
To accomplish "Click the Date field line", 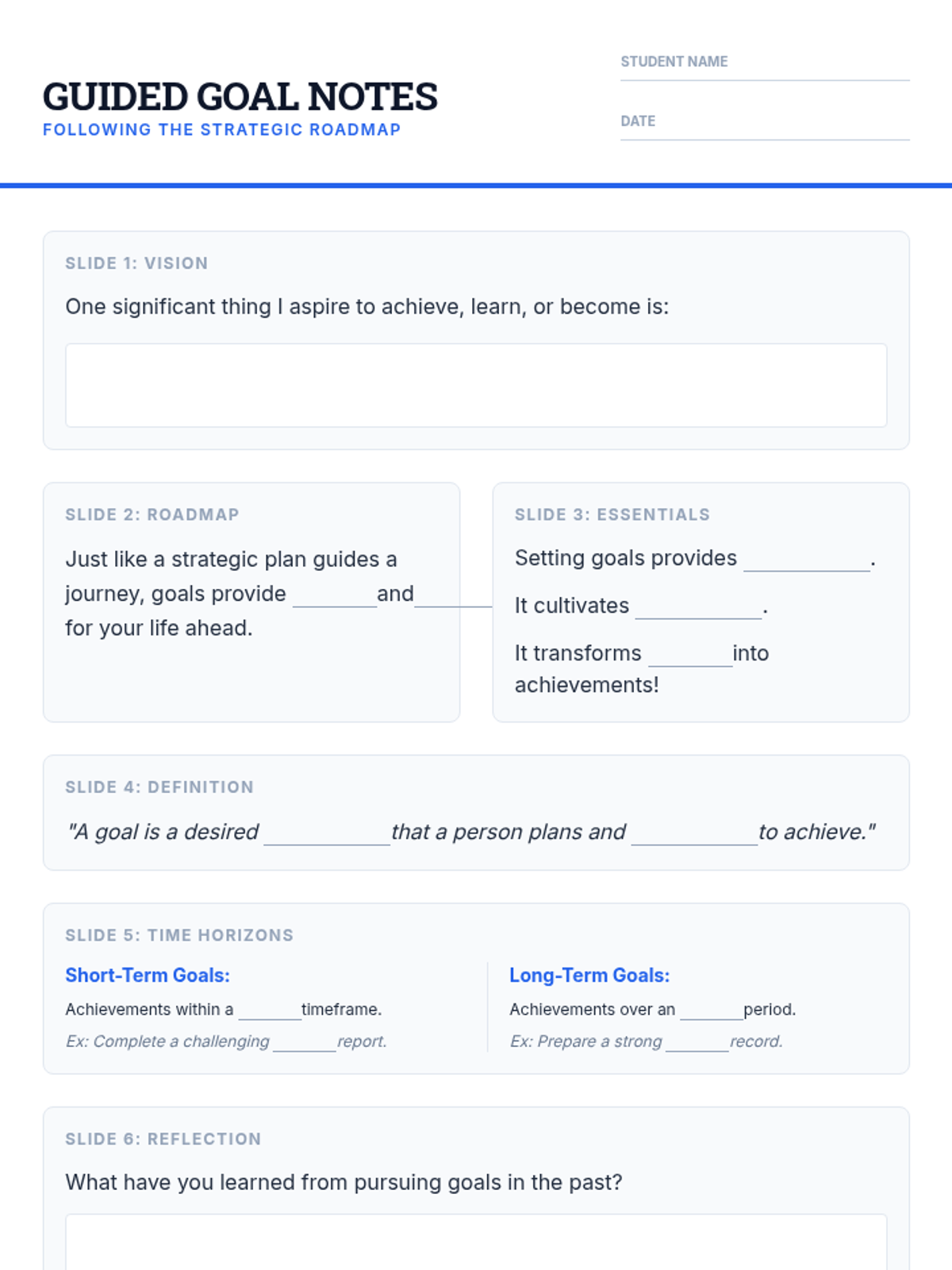I will 765,131.
